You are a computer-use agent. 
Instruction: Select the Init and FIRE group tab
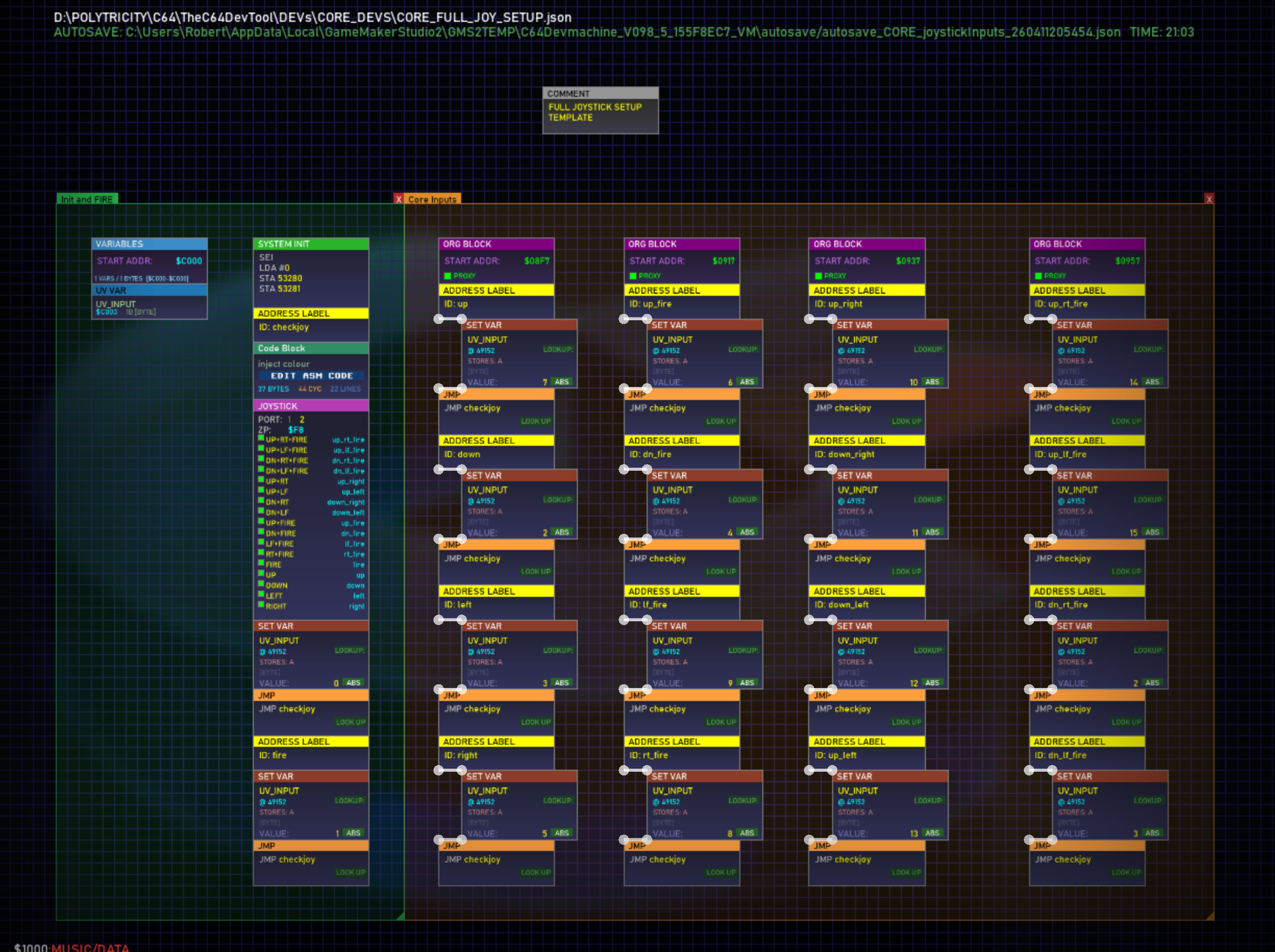(87, 199)
